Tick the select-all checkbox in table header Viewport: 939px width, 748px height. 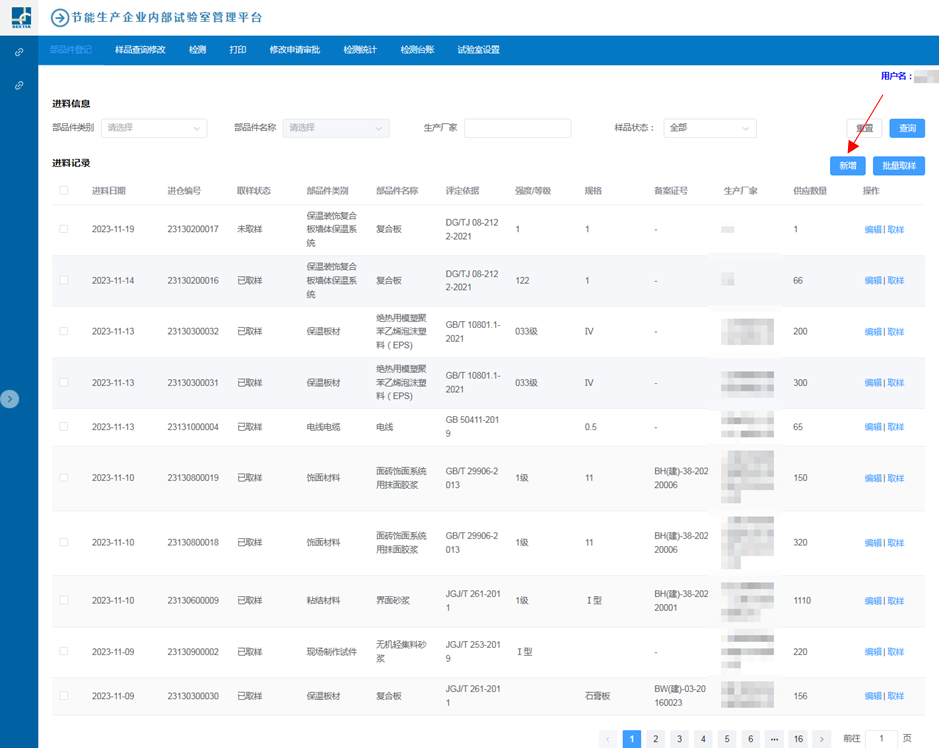pos(64,191)
